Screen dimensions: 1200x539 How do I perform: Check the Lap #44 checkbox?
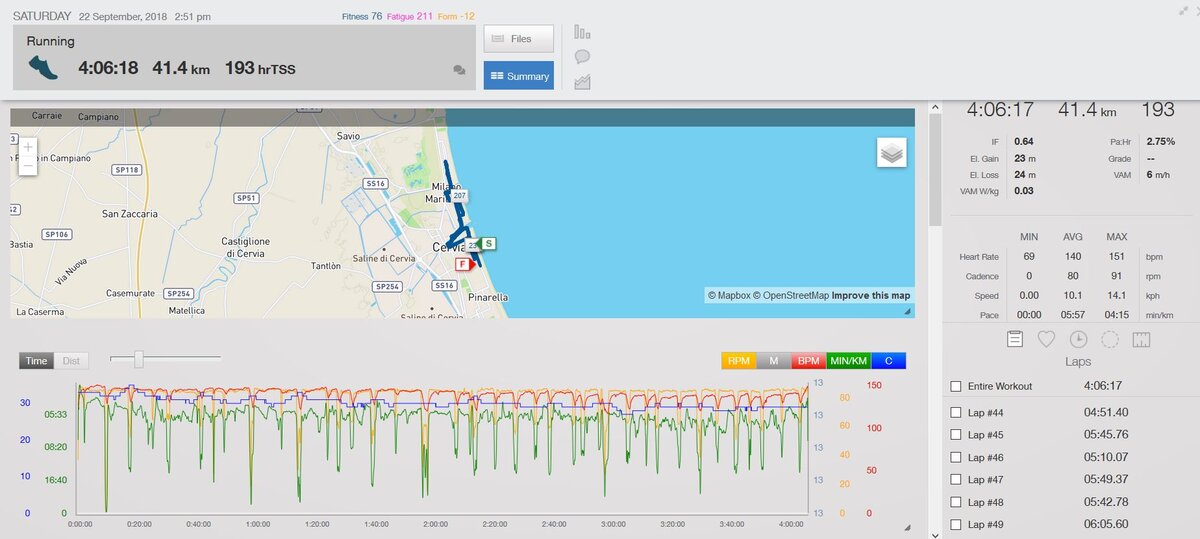click(x=956, y=412)
